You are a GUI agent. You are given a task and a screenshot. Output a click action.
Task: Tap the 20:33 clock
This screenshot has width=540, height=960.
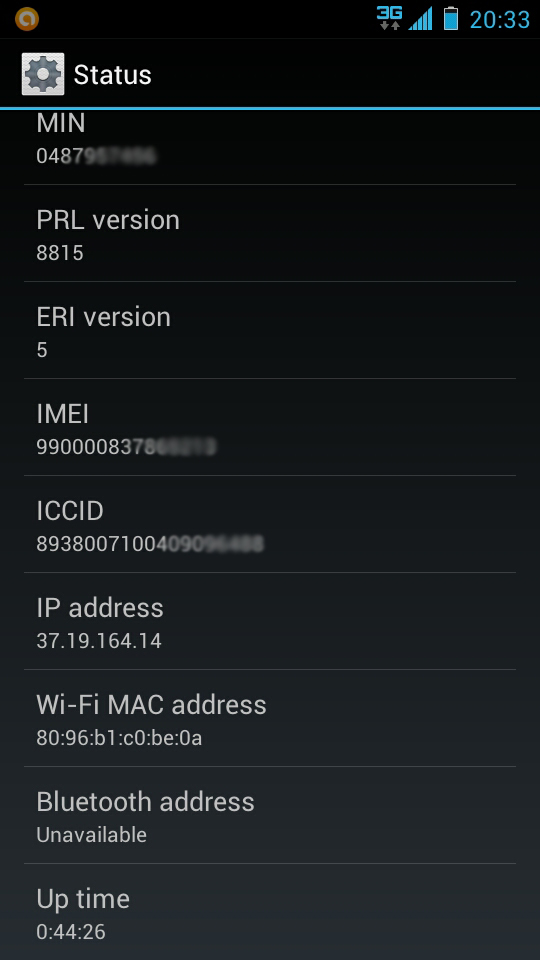[500, 20]
